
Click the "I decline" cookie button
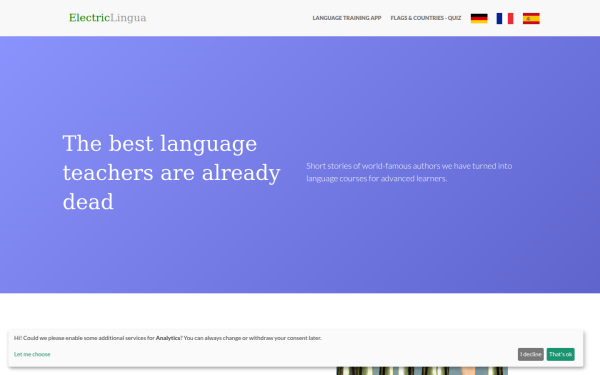[531, 354]
